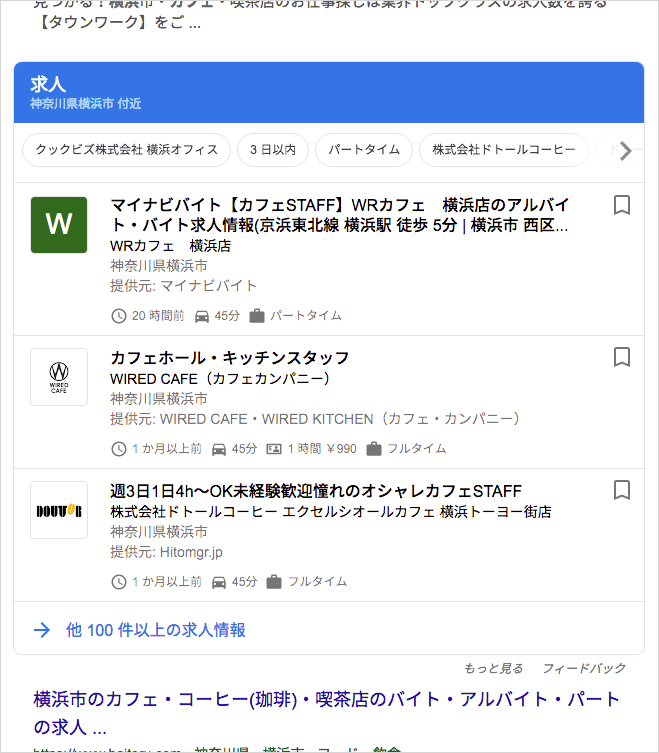Click the フィードバック link
The height and width of the screenshot is (753, 659).
click(x=584, y=668)
